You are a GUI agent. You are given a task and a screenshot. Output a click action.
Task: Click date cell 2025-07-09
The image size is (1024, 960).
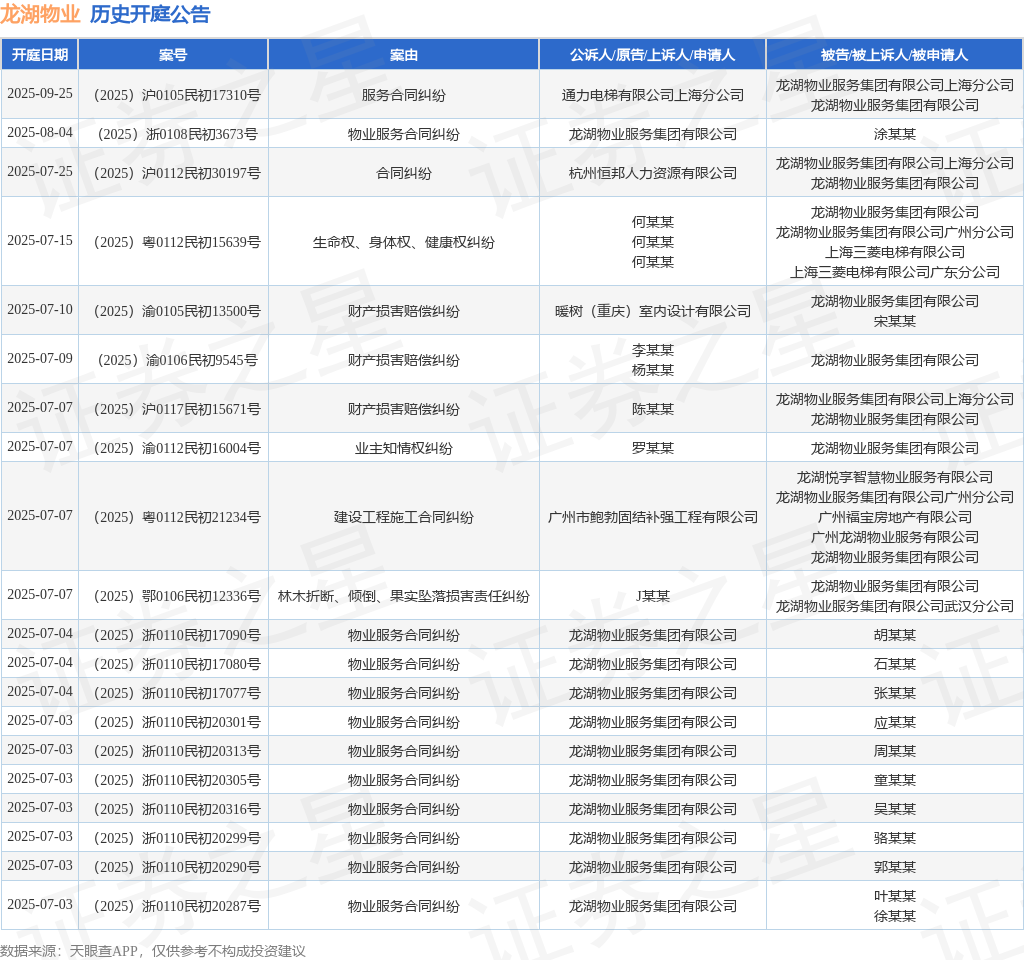click(40, 358)
